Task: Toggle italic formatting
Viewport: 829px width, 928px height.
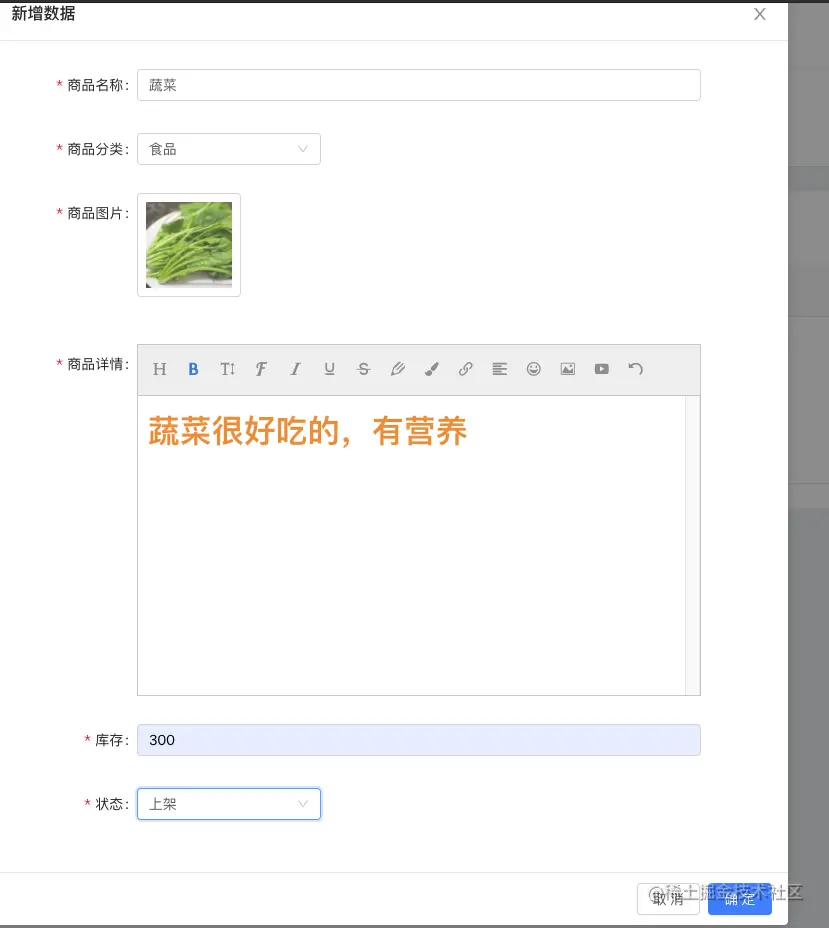Action: pos(295,369)
